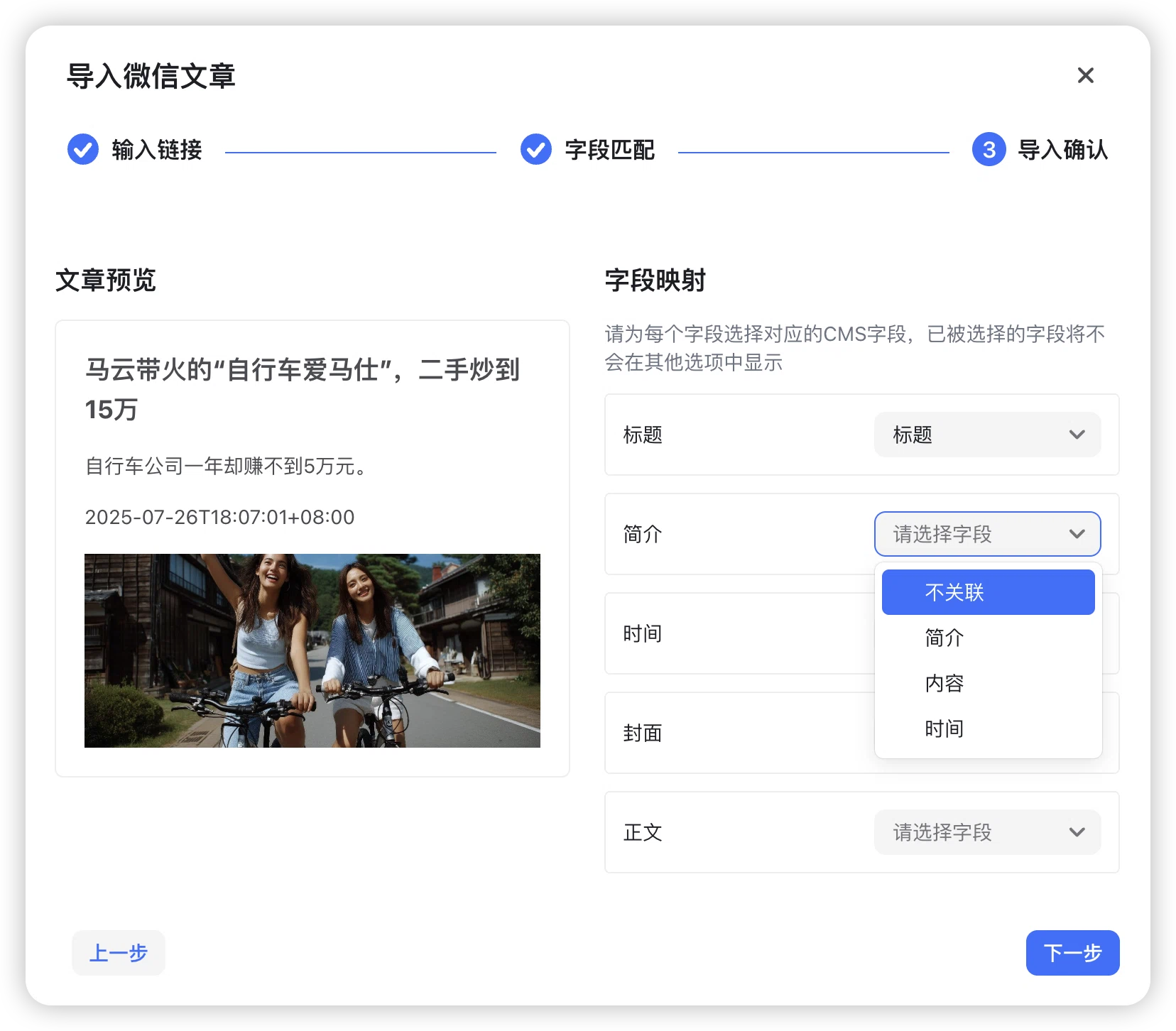Open the 标题 field mapping dropdown
The width and height of the screenshot is (1176, 1031).
[987, 435]
